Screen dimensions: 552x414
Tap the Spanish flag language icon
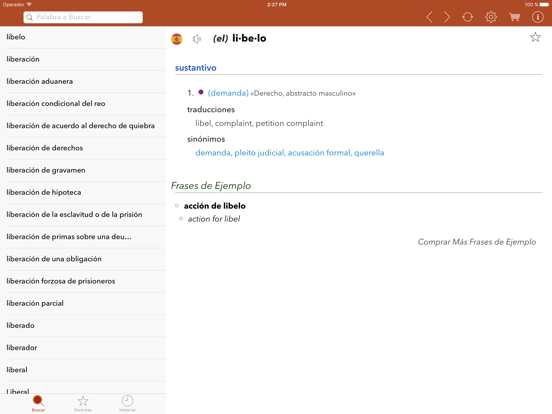(x=177, y=39)
